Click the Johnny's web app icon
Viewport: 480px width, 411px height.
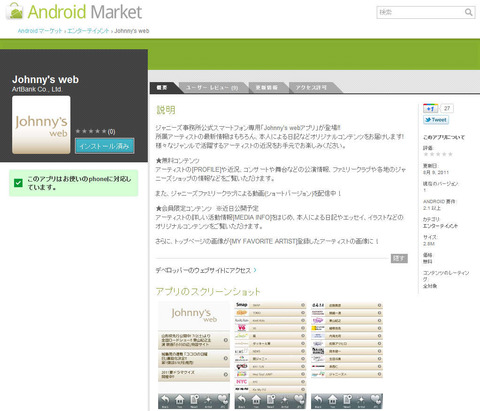click(x=41, y=125)
